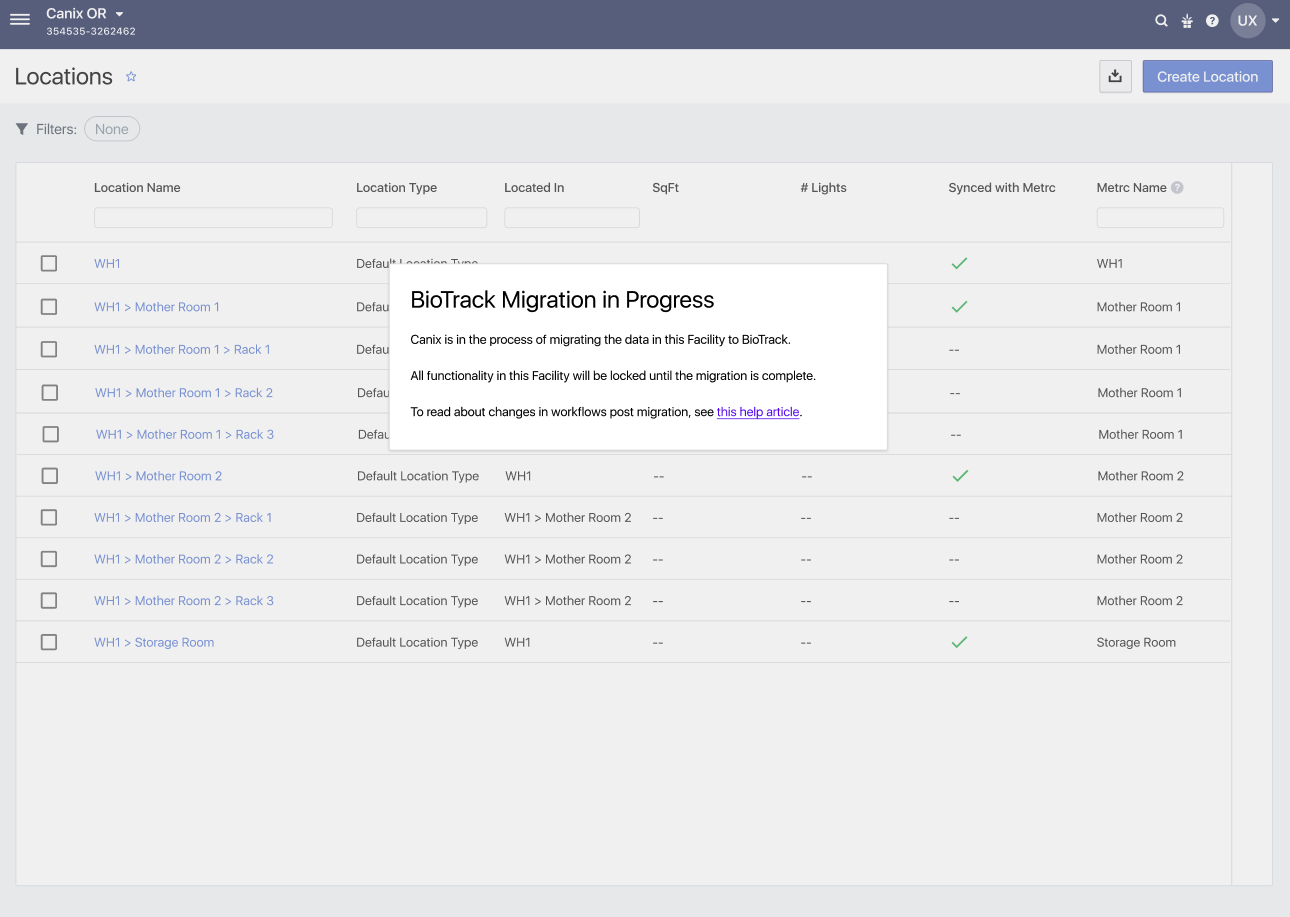Sort by Location Name column header
The height and width of the screenshot is (917, 1290).
[137, 187]
